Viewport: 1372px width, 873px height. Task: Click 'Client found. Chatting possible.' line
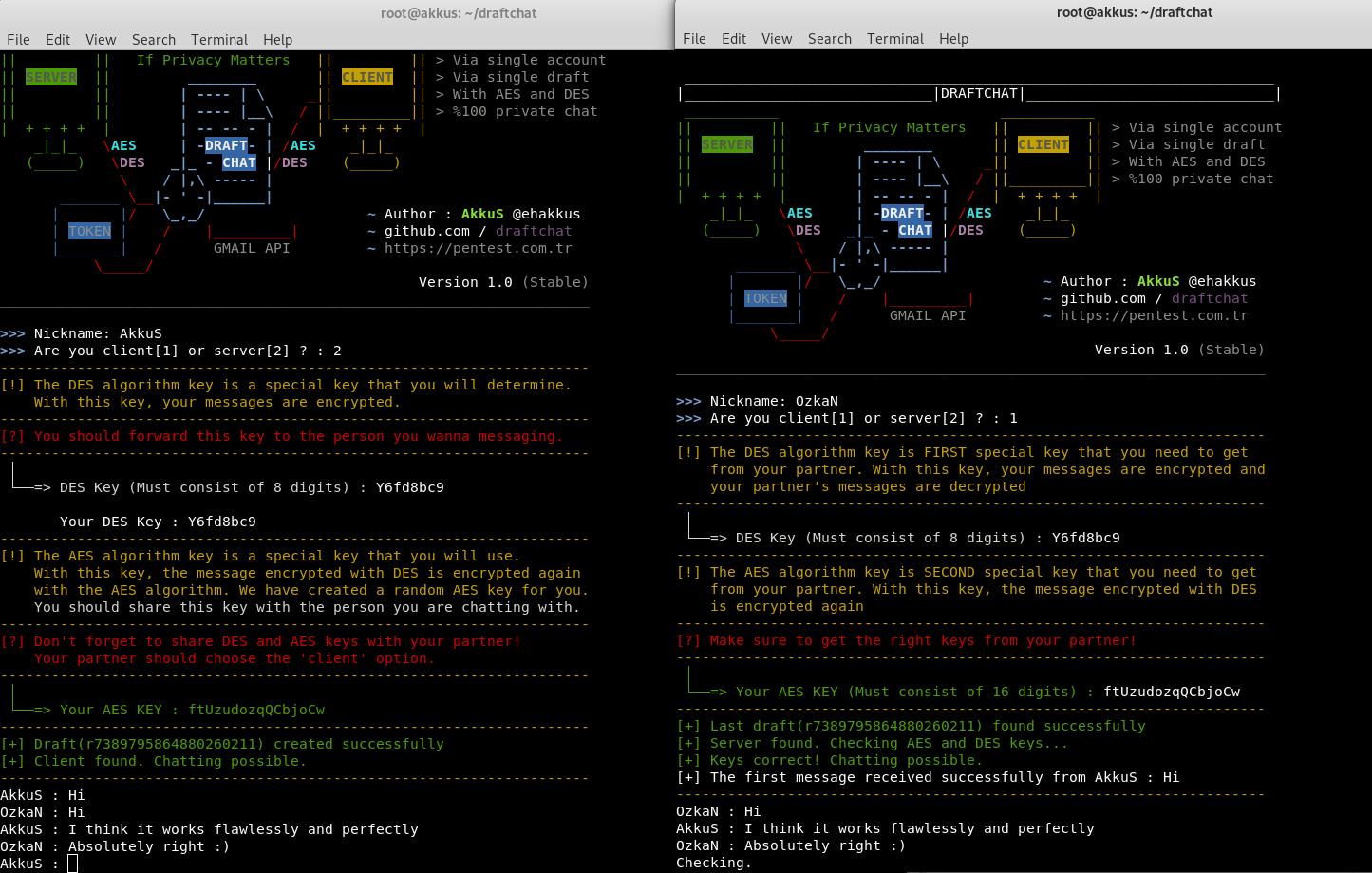pos(170,761)
